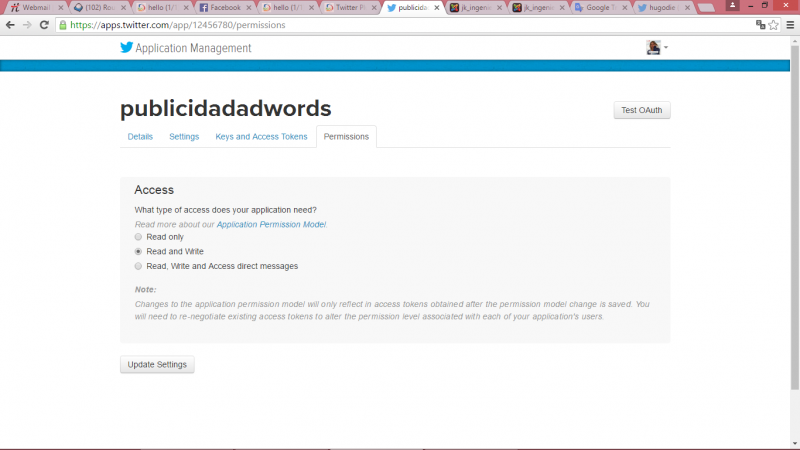Open the Application Permission Model link

pyautogui.click(x=271, y=224)
